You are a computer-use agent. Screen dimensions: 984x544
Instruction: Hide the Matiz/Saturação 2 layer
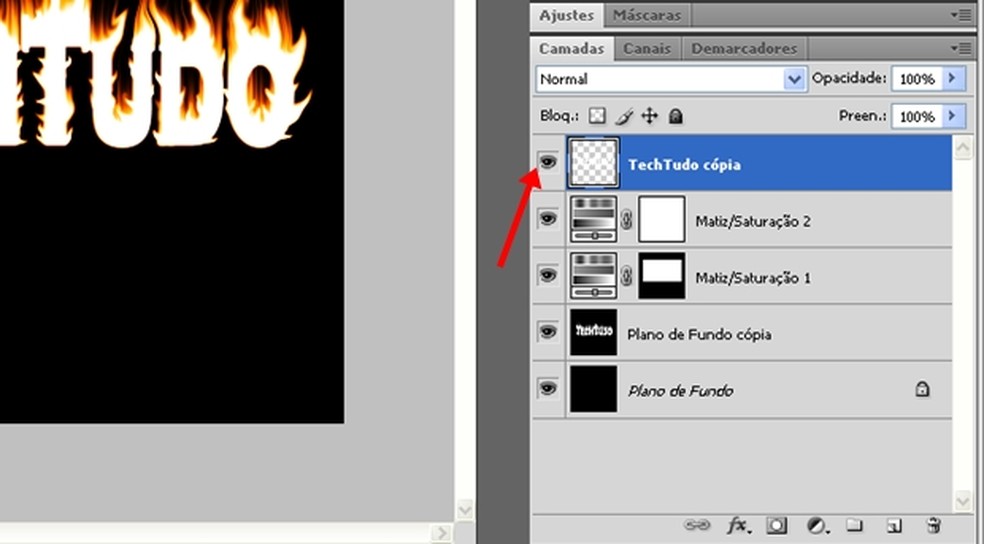point(548,219)
